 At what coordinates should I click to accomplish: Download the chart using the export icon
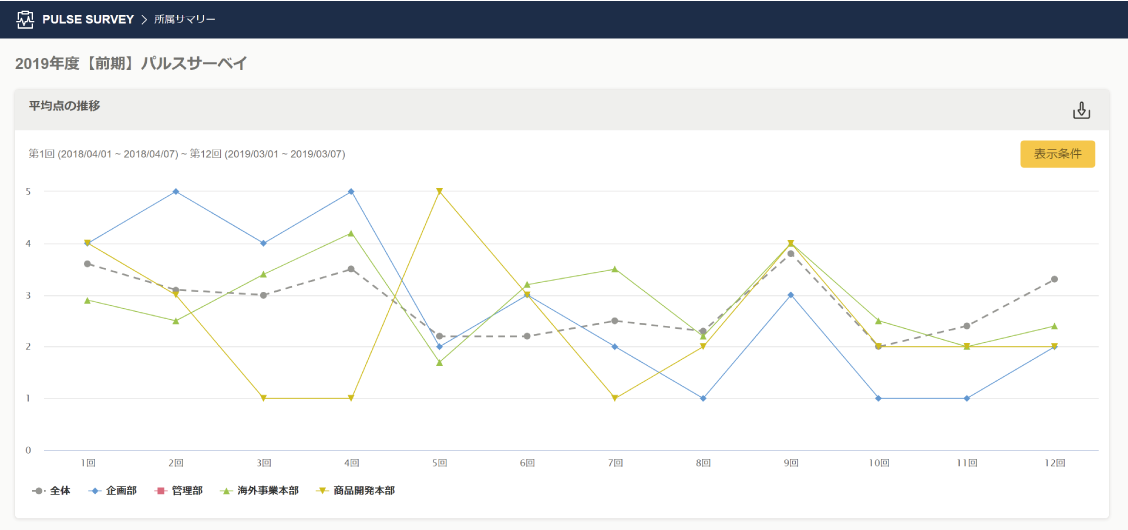[1081, 110]
